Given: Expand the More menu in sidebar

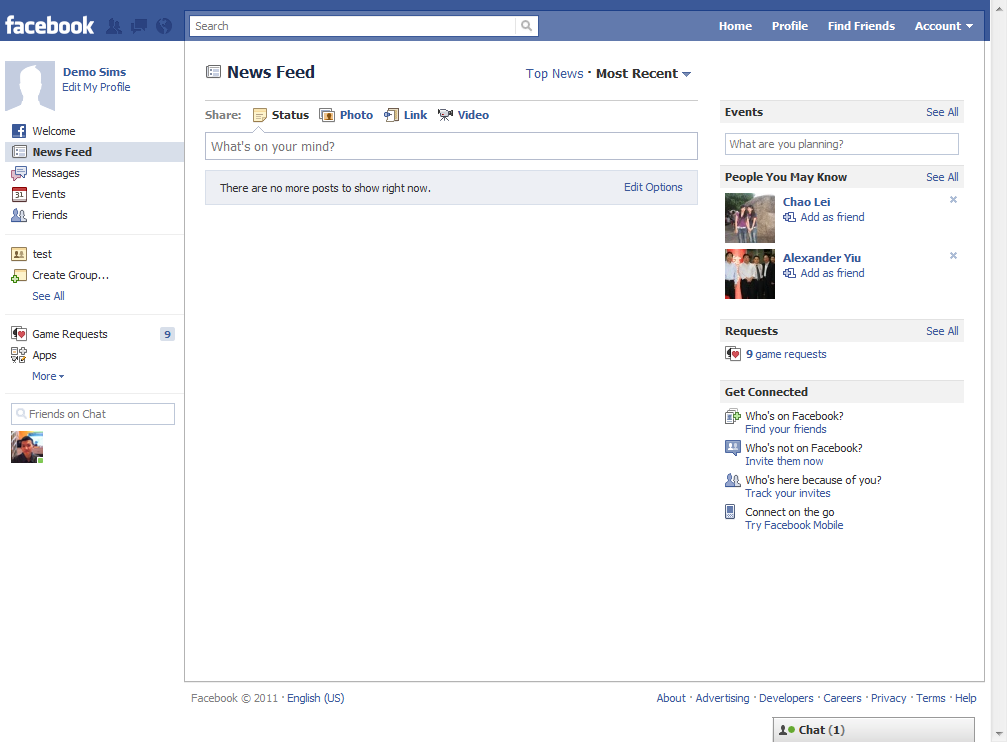Looking at the screenshot, I should tap(48, 376).
